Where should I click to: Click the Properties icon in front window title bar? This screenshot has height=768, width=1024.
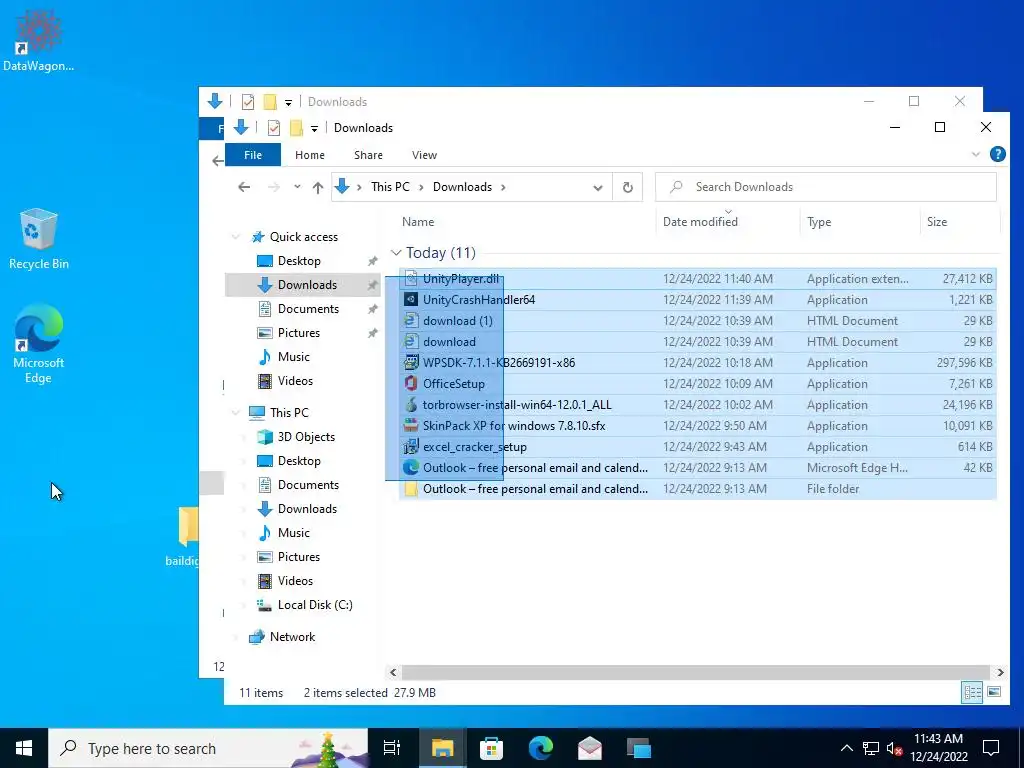pyautogui.click(x=274, y=128)
